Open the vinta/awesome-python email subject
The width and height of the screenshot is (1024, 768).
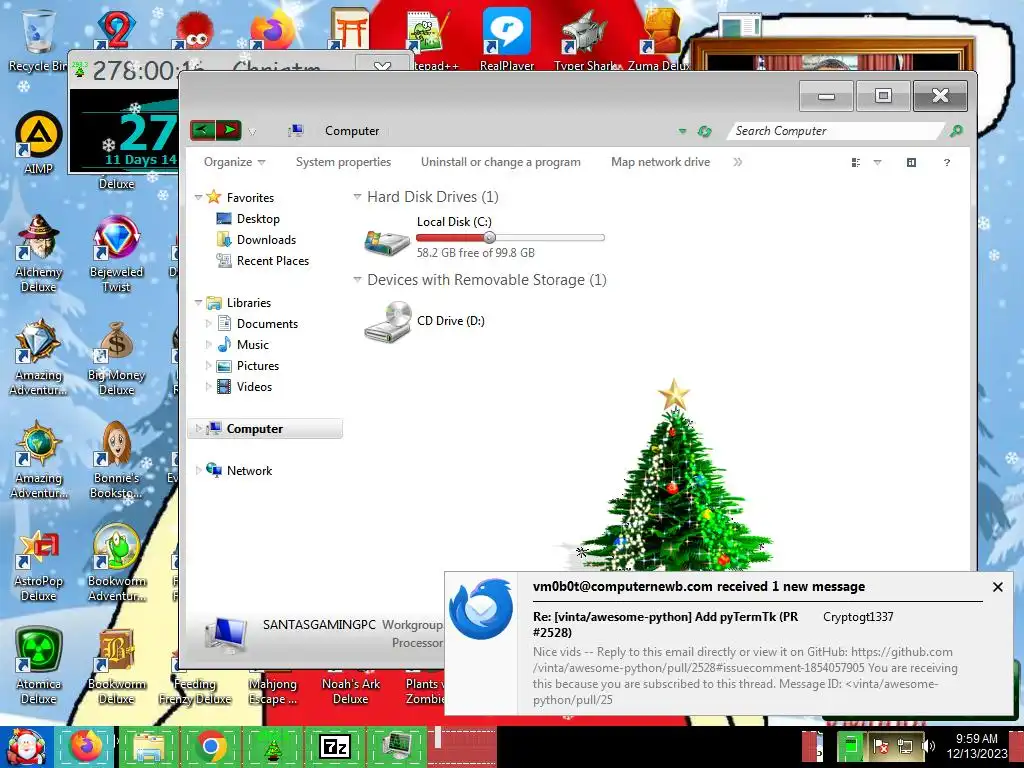[666, 624]
